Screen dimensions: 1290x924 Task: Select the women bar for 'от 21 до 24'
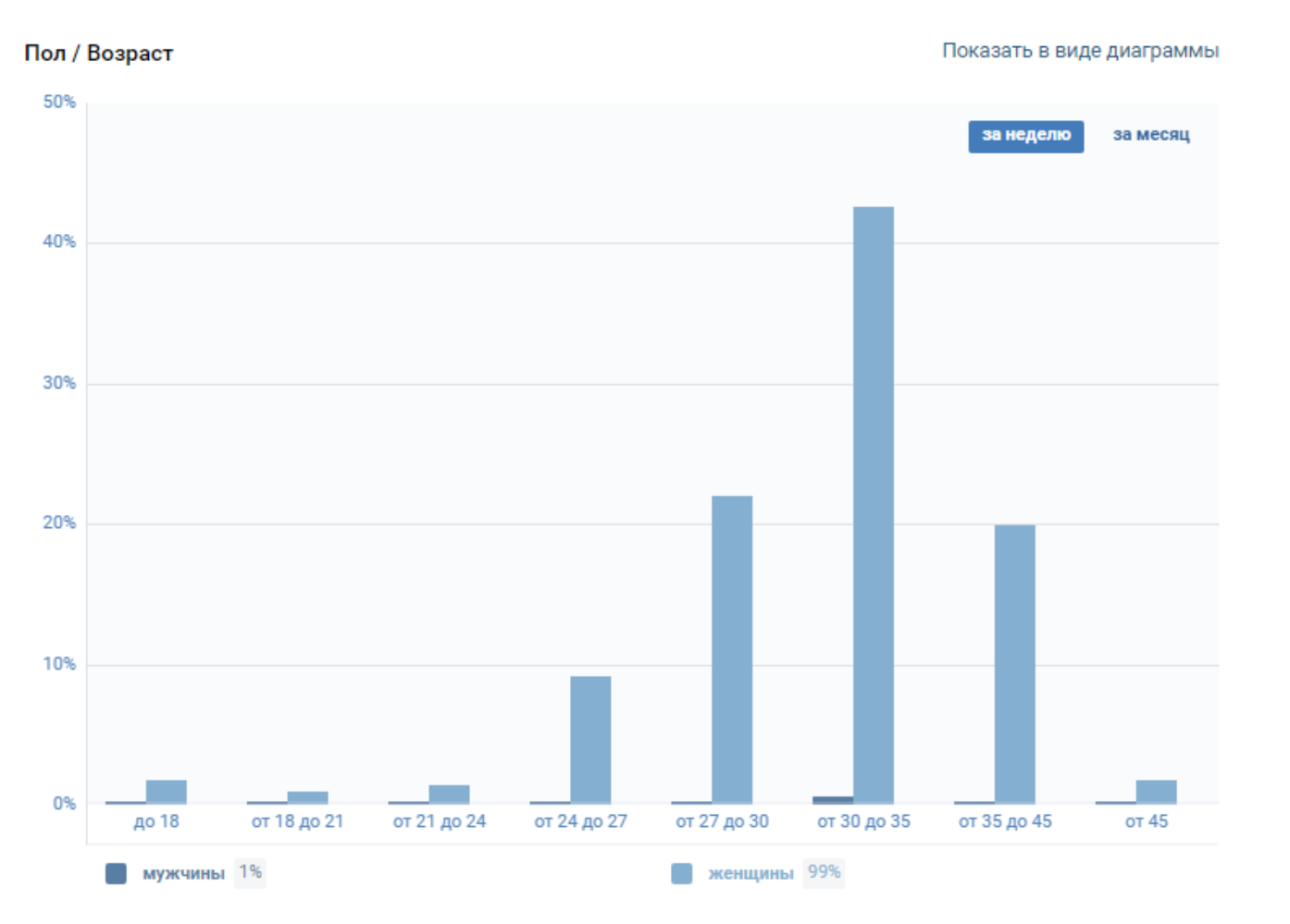[449, 795]
